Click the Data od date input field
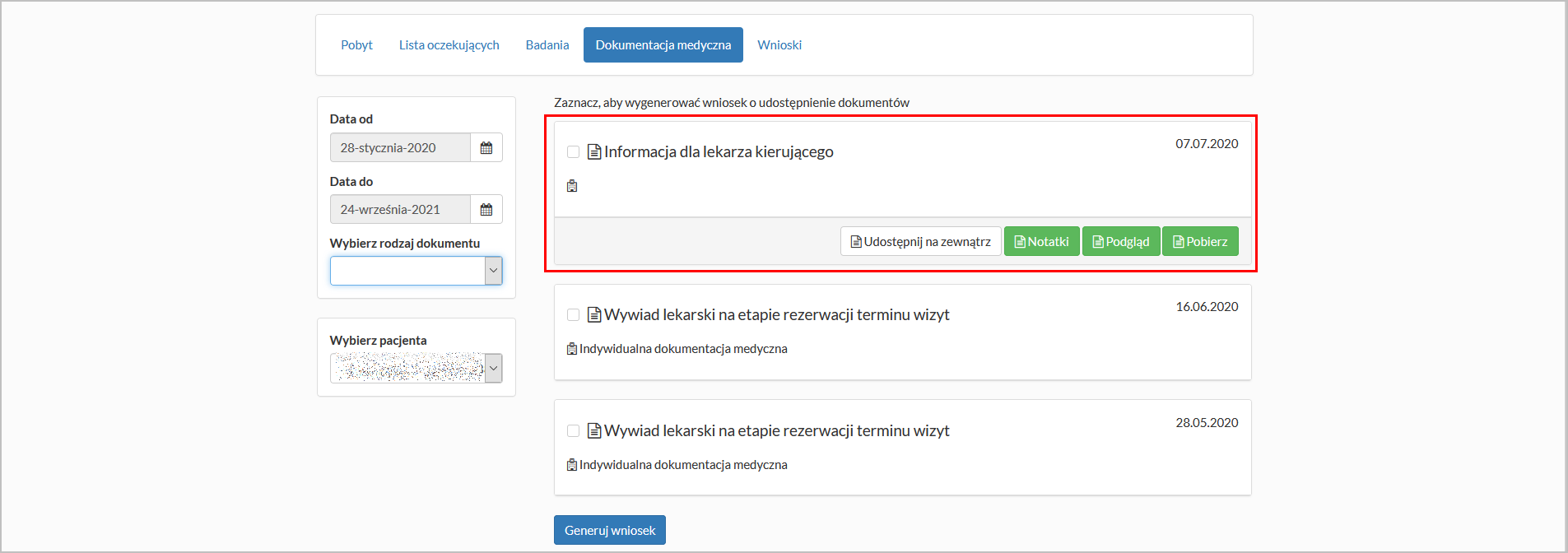This screenshot has height=553, width=1568. (x=401, y=147)
